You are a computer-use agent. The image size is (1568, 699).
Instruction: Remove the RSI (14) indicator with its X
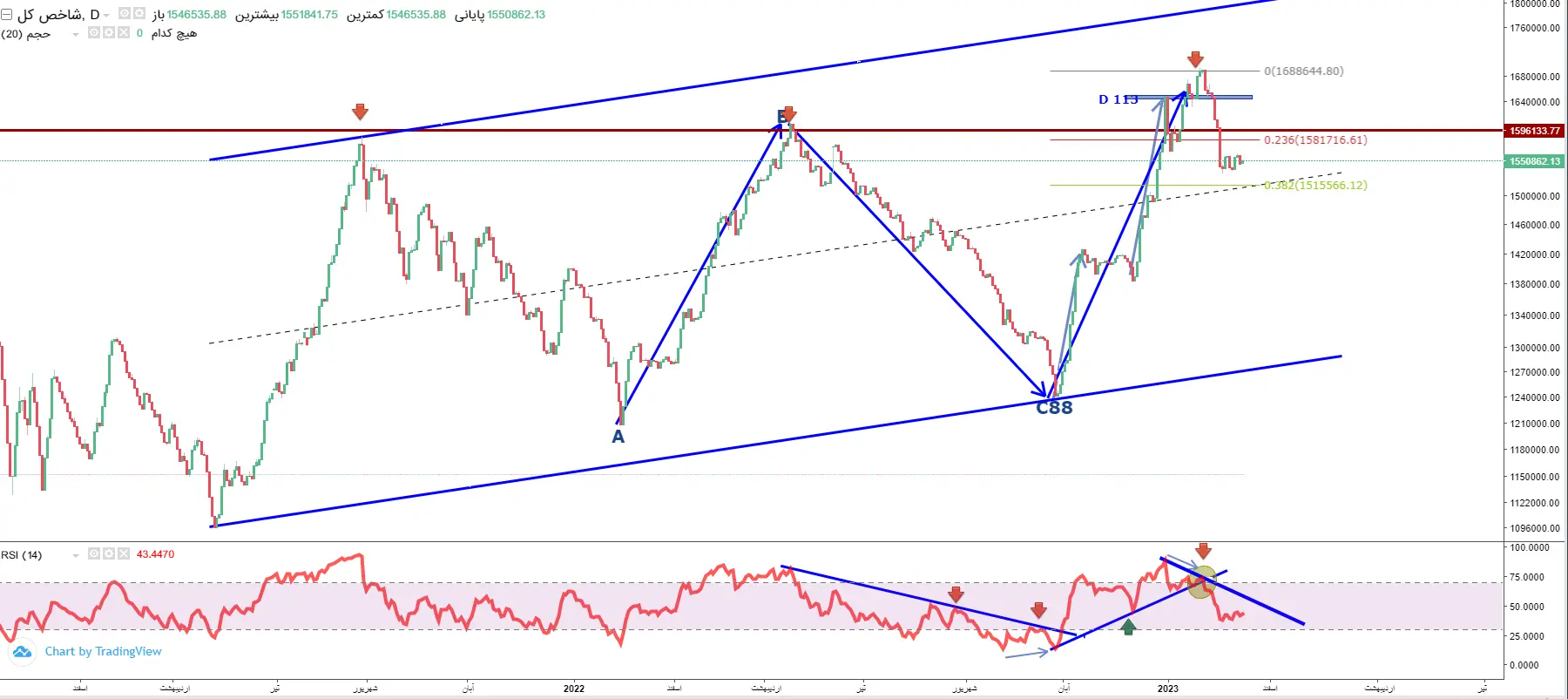pyautogui.click(x=124, y=554)
